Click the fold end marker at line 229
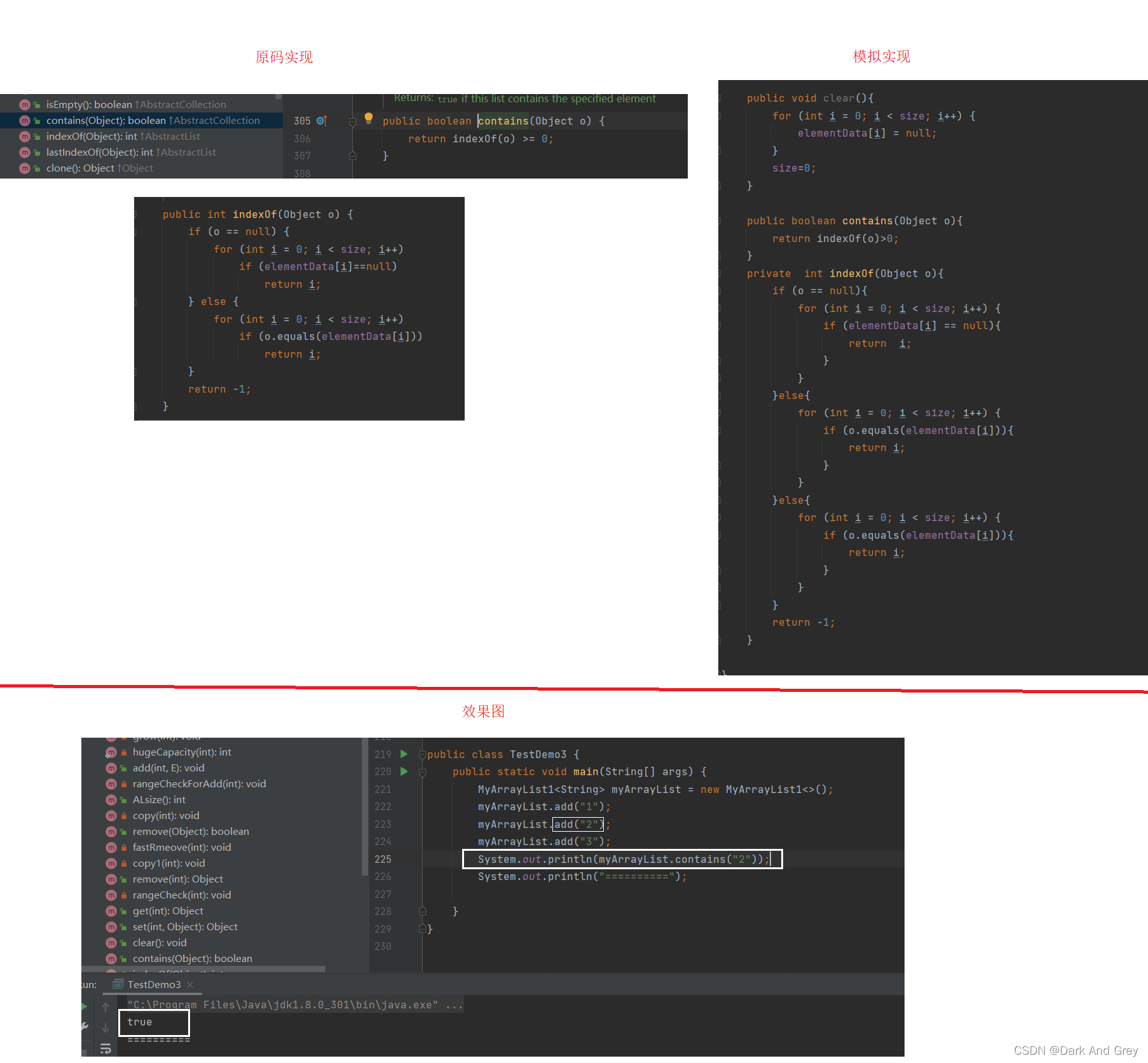1148x1063 pixels. click(x=422, y=929)
